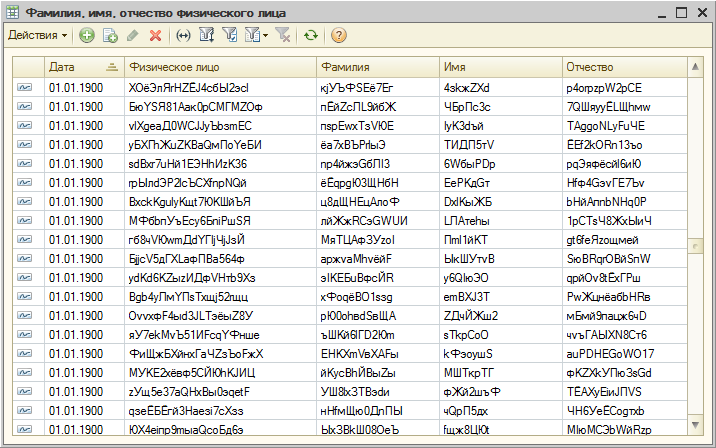Select cell уБХПhЖuZКВаQмПоYеБИ
716x448 pixels.
pos(220,145)
